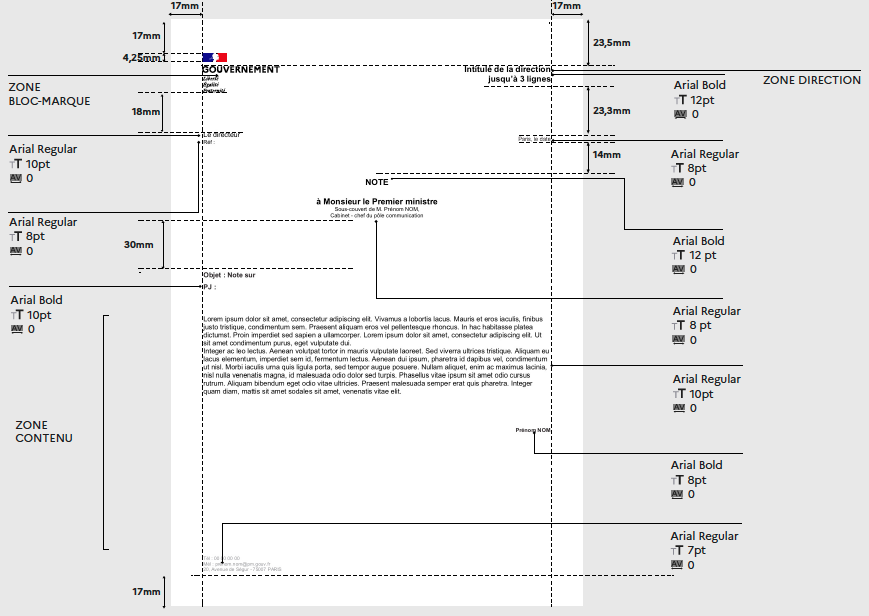Click the font size icon beside 12pt
Image resolution: width=869 pixels, height=616 pixels.
(x=680, y=100)
